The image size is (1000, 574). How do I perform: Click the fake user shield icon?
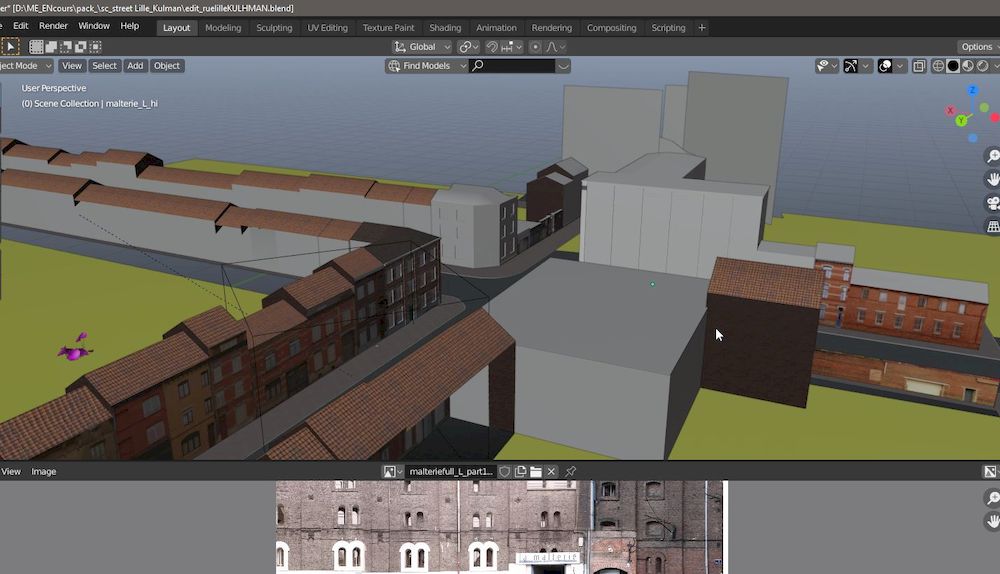point(505,471)
